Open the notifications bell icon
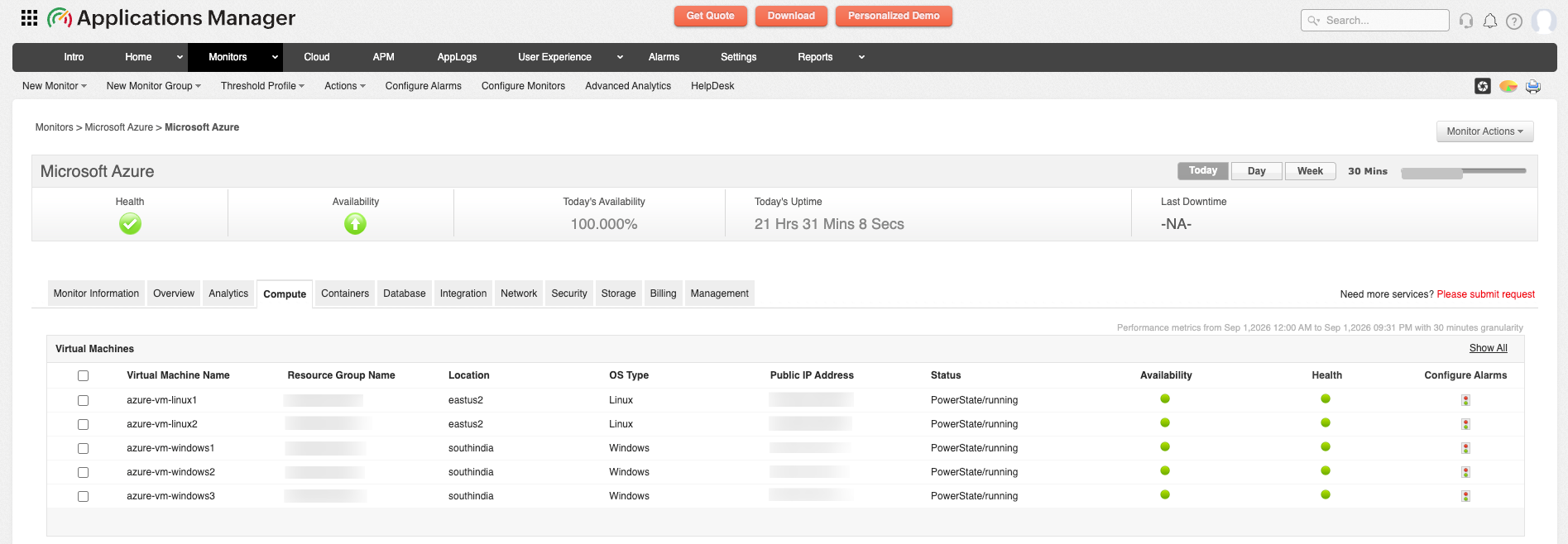The height and width of the screenshot is (544, 1568). [1490, 21]
